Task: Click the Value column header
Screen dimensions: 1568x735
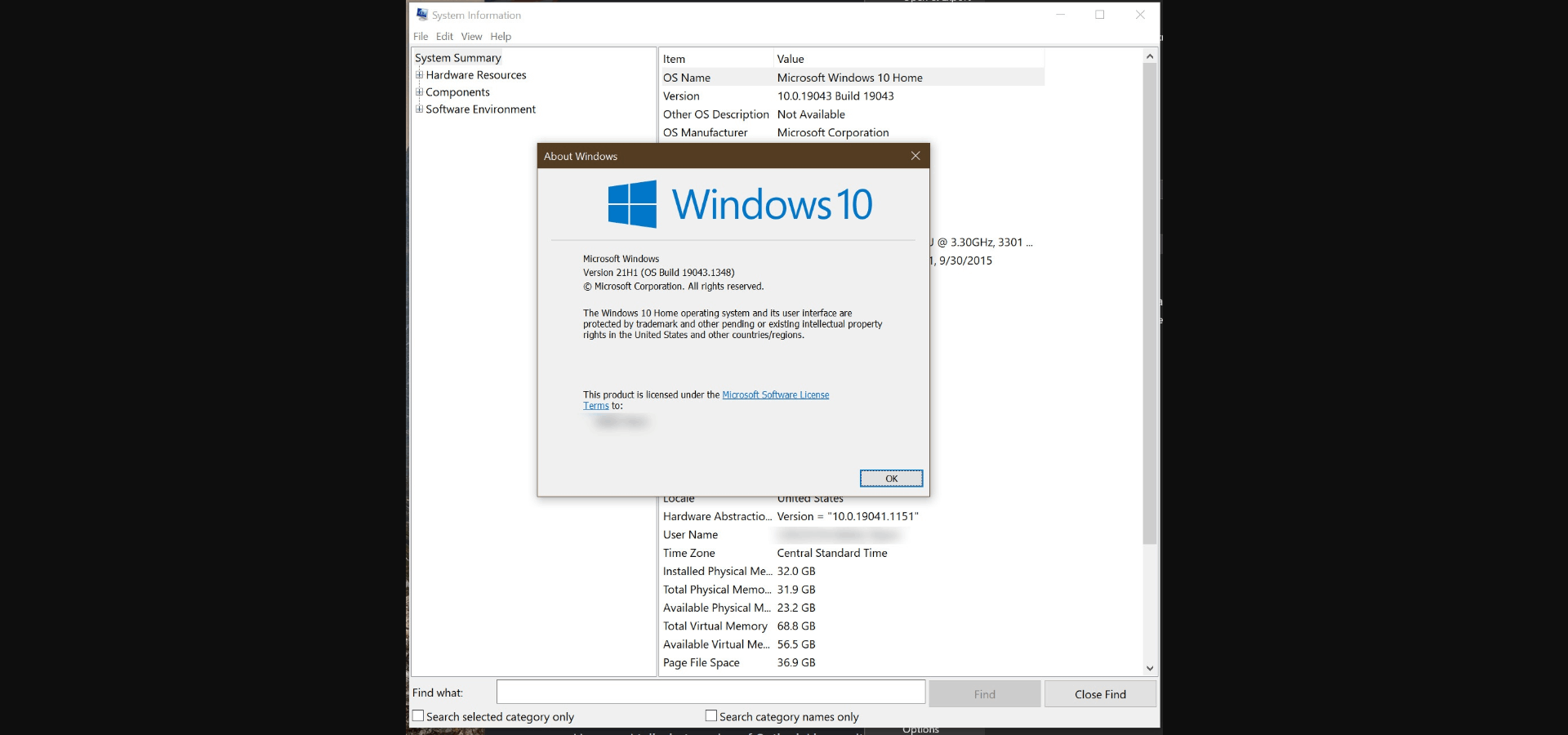Action: coord(908,59)
